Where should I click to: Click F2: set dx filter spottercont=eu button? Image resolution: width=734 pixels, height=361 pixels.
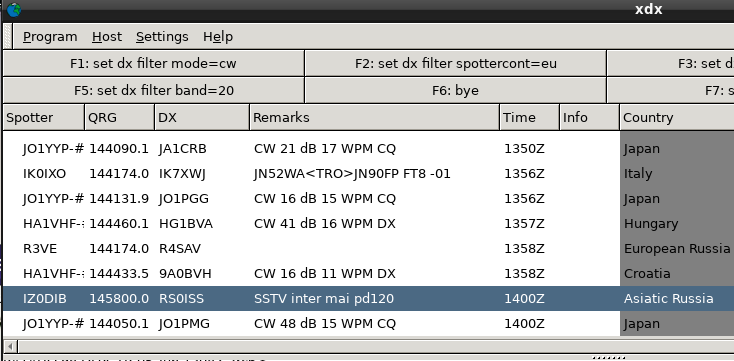coord(455,63)
